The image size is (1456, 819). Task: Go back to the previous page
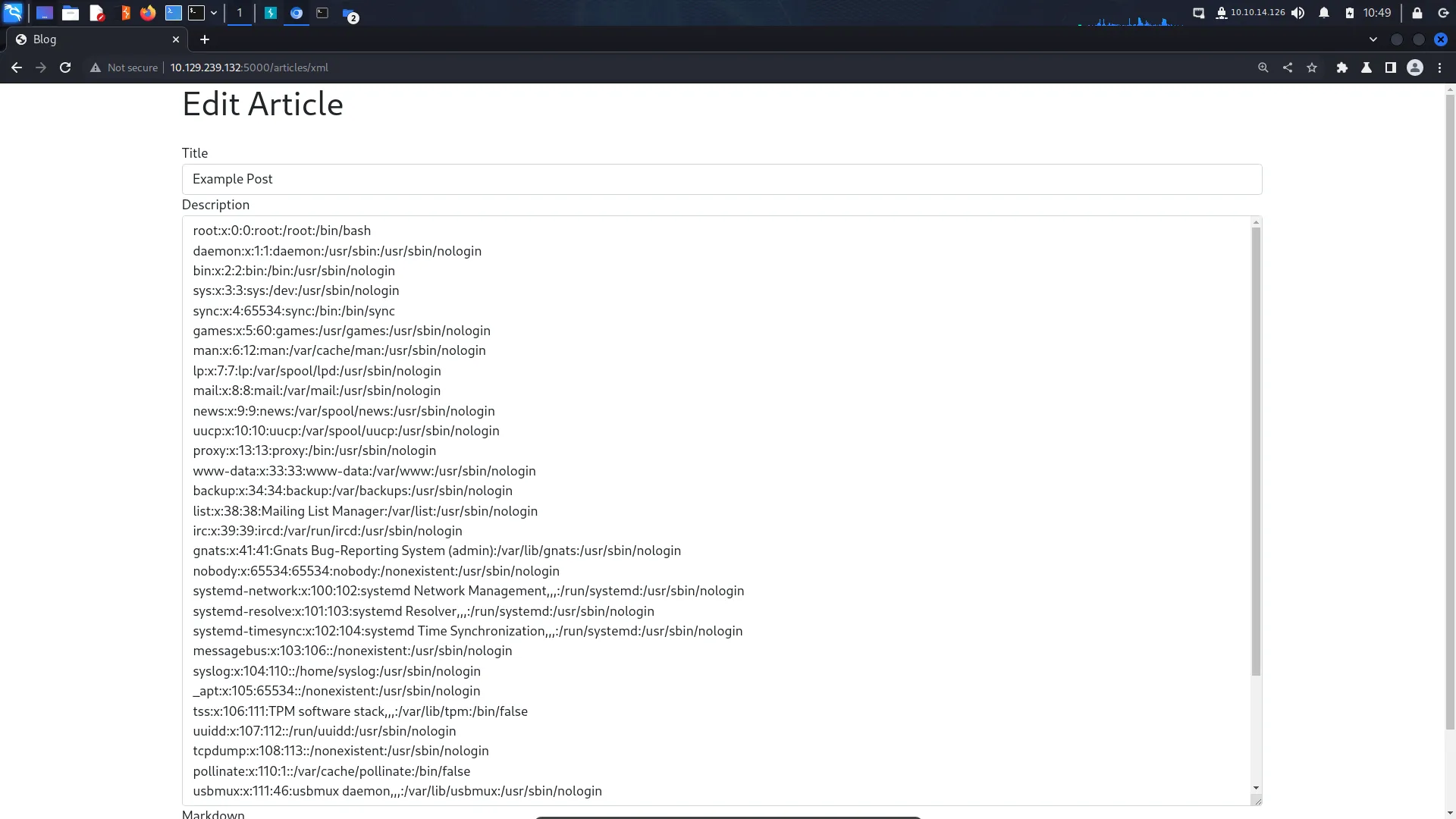(x=17, y=67)
